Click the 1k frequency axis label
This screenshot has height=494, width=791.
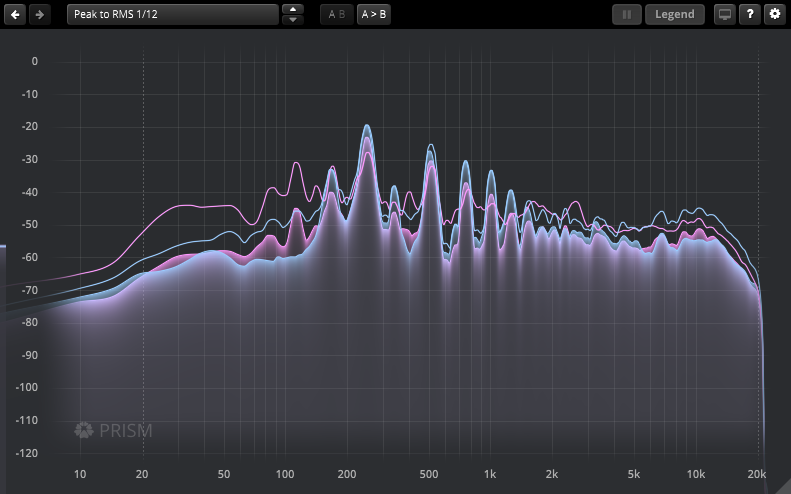click(x=490, y=473)
